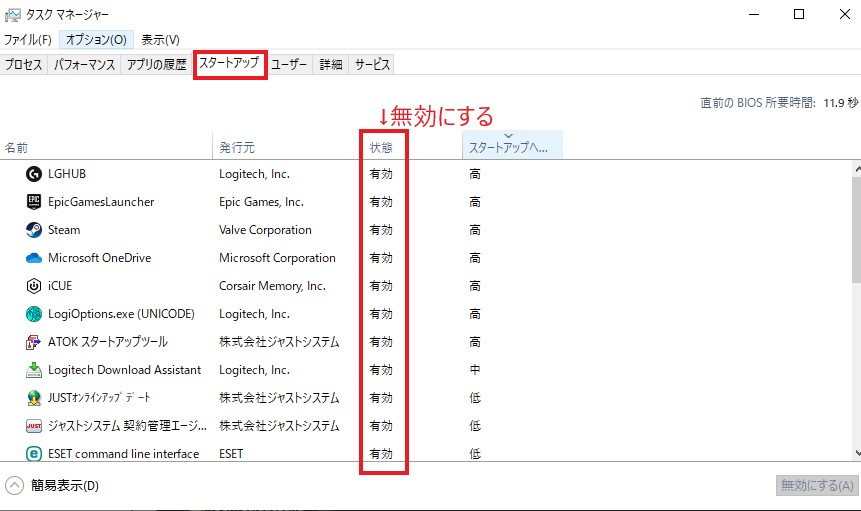
Task: Click the Valve Corporation publisher cell
Action: (x=265, y=230)
